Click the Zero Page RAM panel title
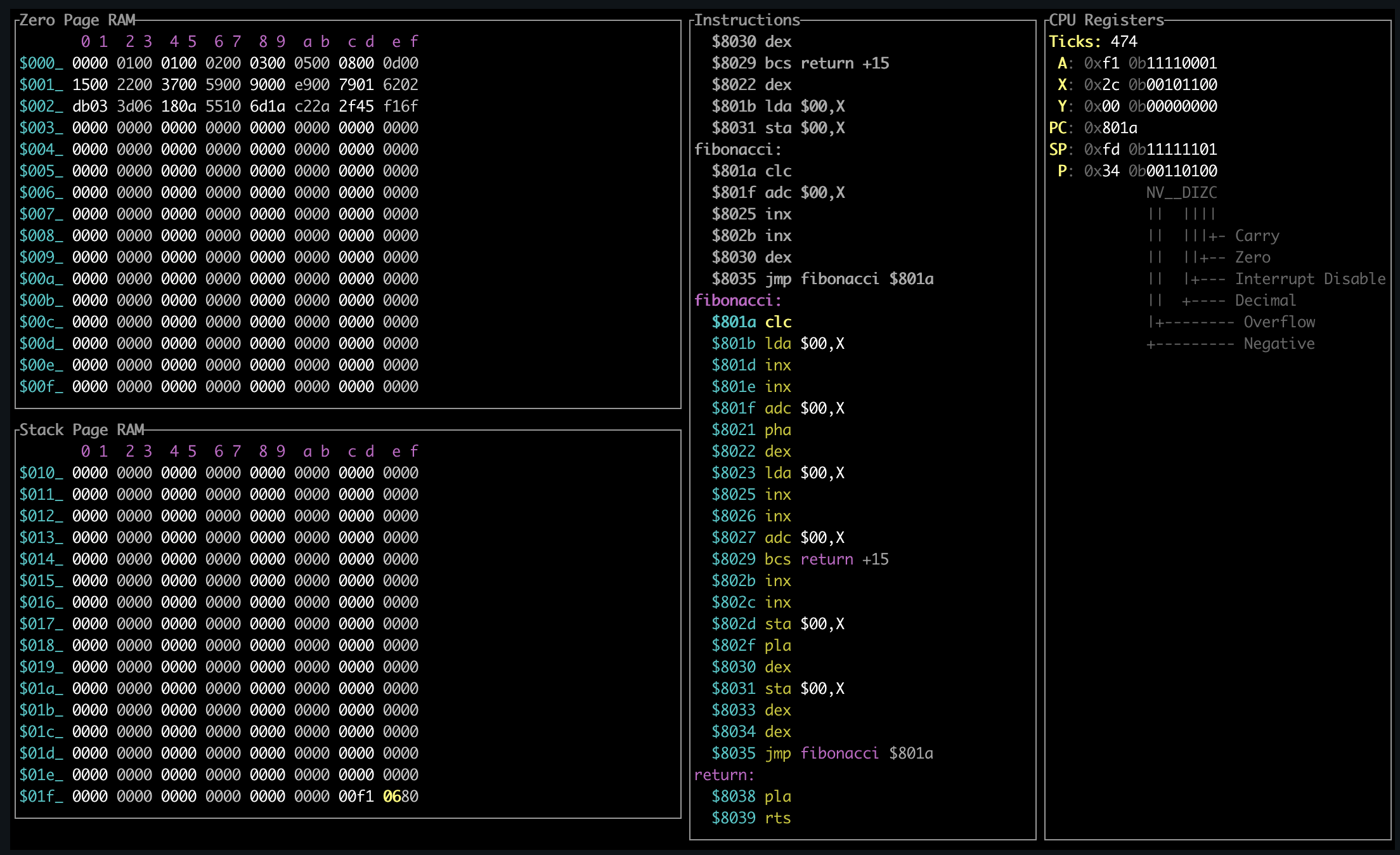Viewport: 1400px width, 855px height. pyautogui.click(x=77, y=20)
